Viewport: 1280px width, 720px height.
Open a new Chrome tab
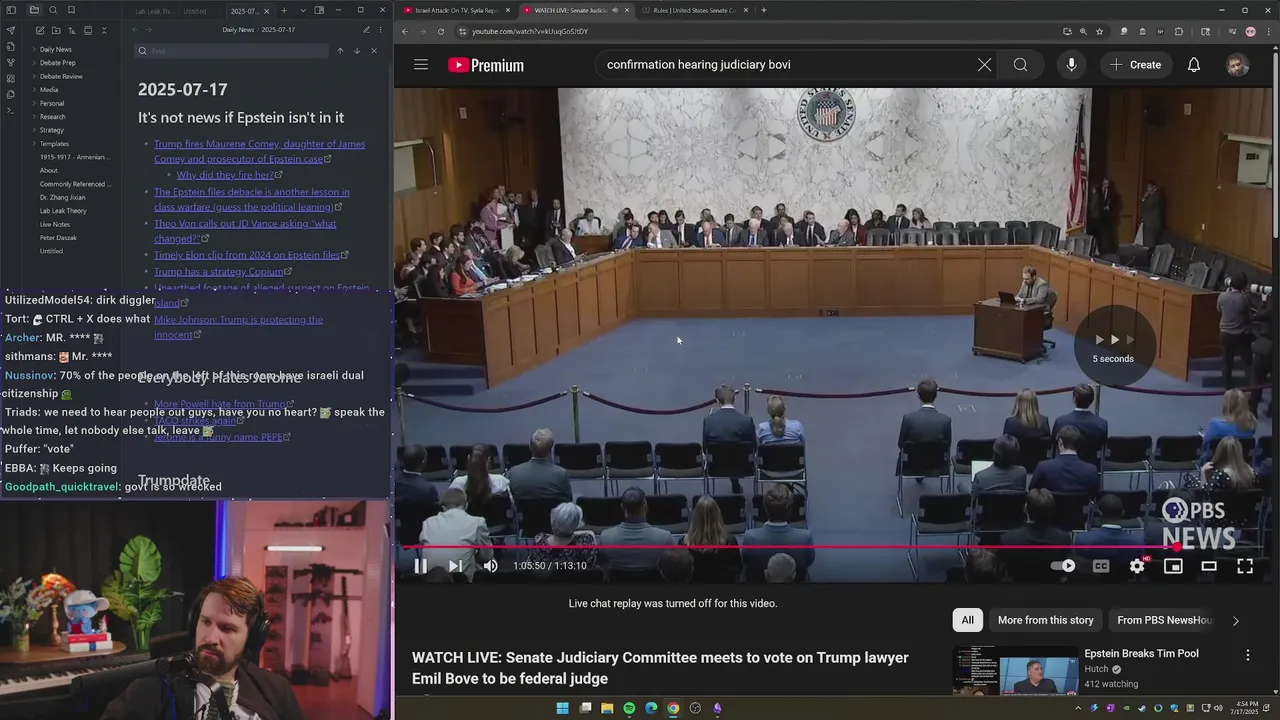[764, 10]
